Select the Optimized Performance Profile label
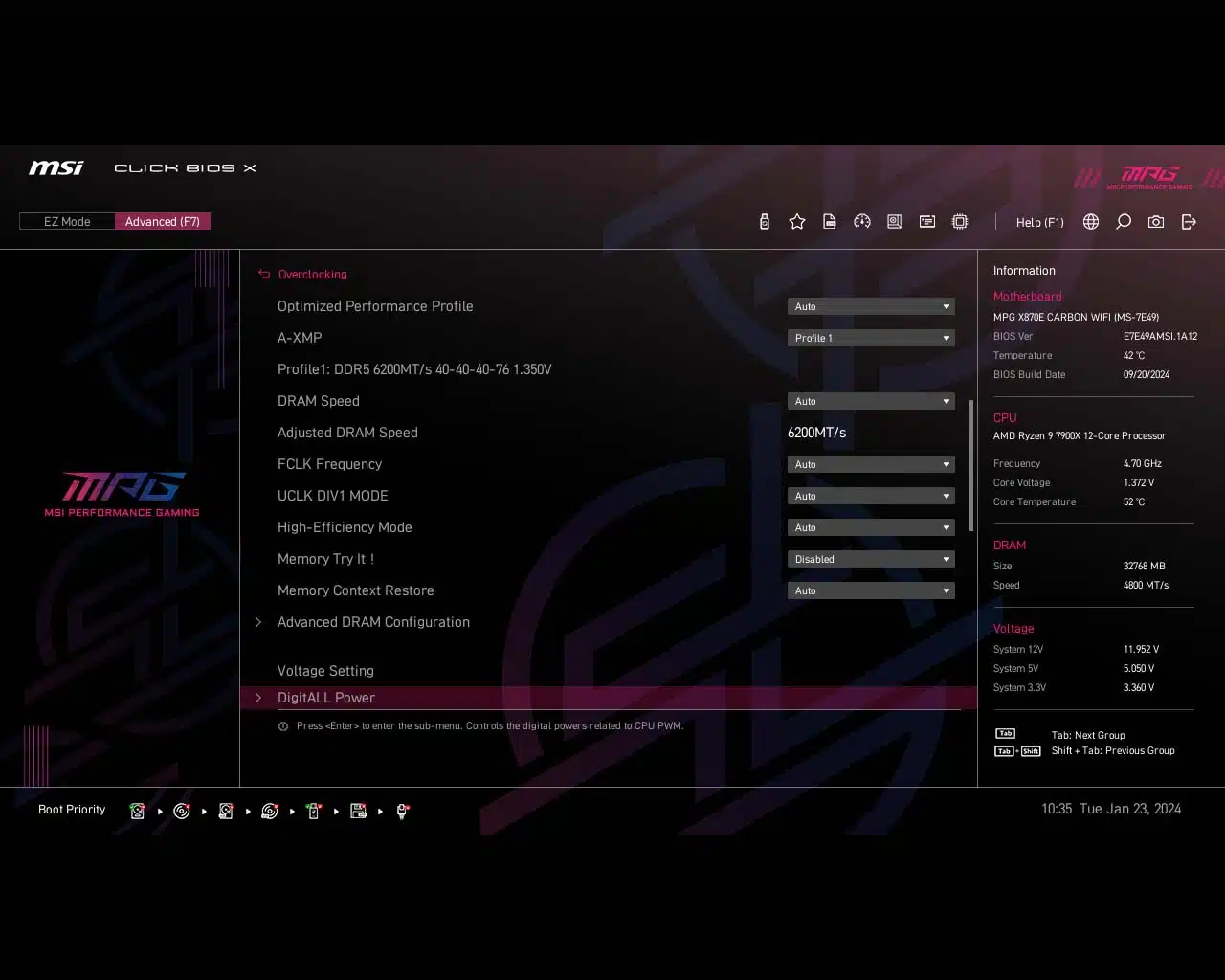Viewport: 1225px width, 980px height. coord(375,306)
